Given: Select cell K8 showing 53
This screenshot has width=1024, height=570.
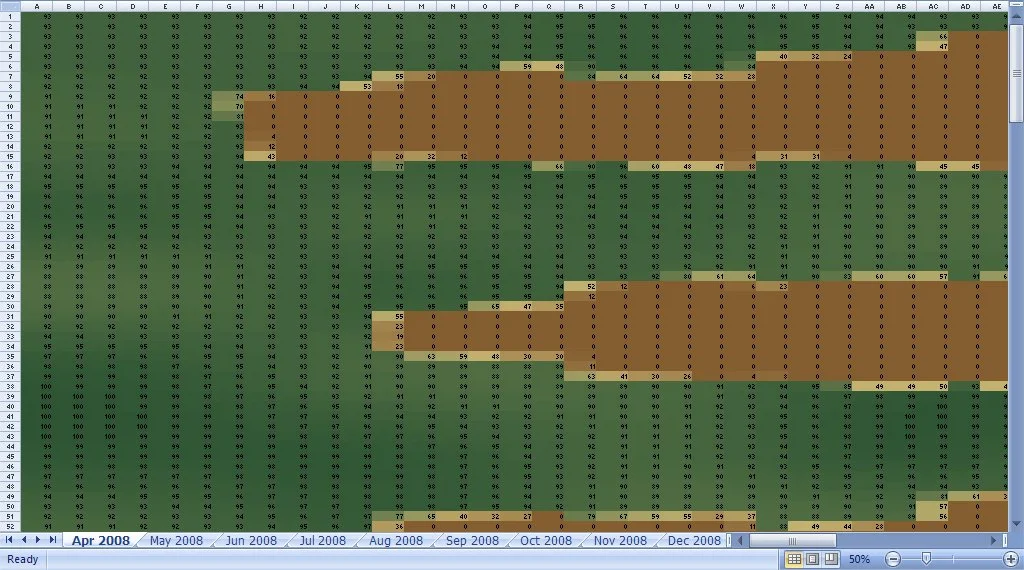Looking at the screenshot, I should (x=357, y=86).
